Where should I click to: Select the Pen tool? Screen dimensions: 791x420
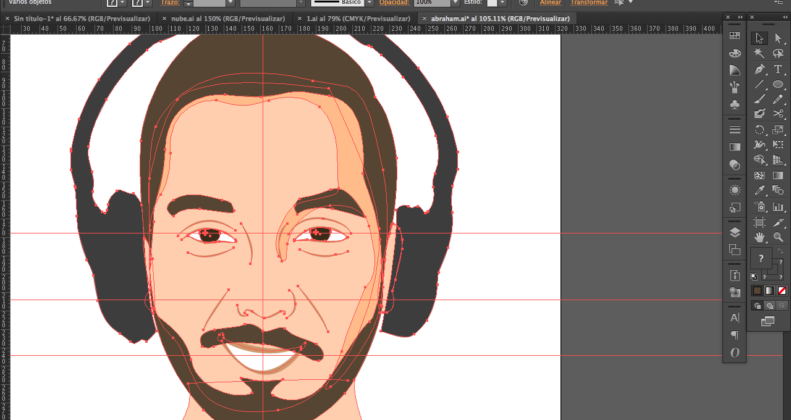click(759, 69)
